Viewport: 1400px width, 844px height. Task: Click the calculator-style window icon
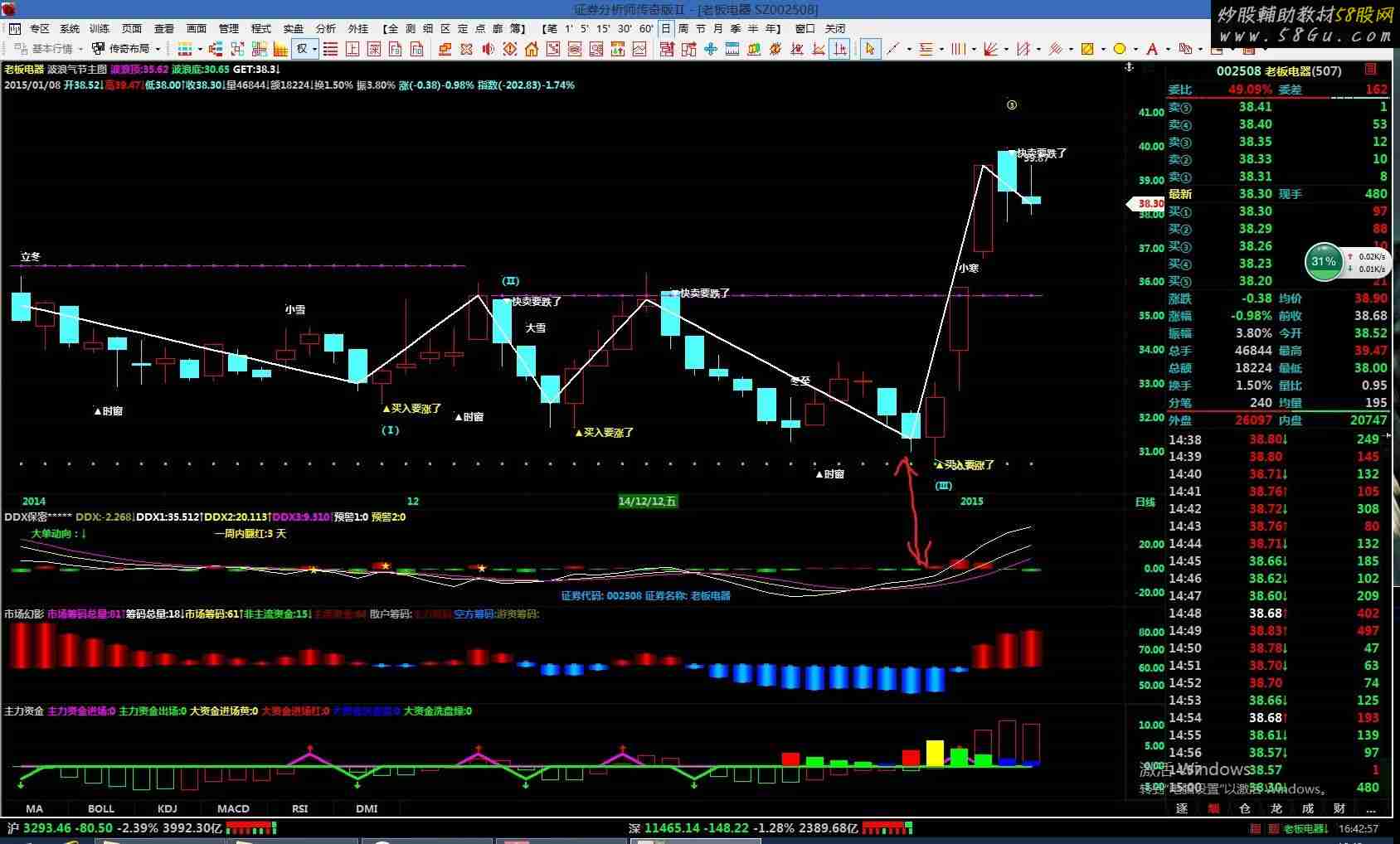(x=732, y=49)
